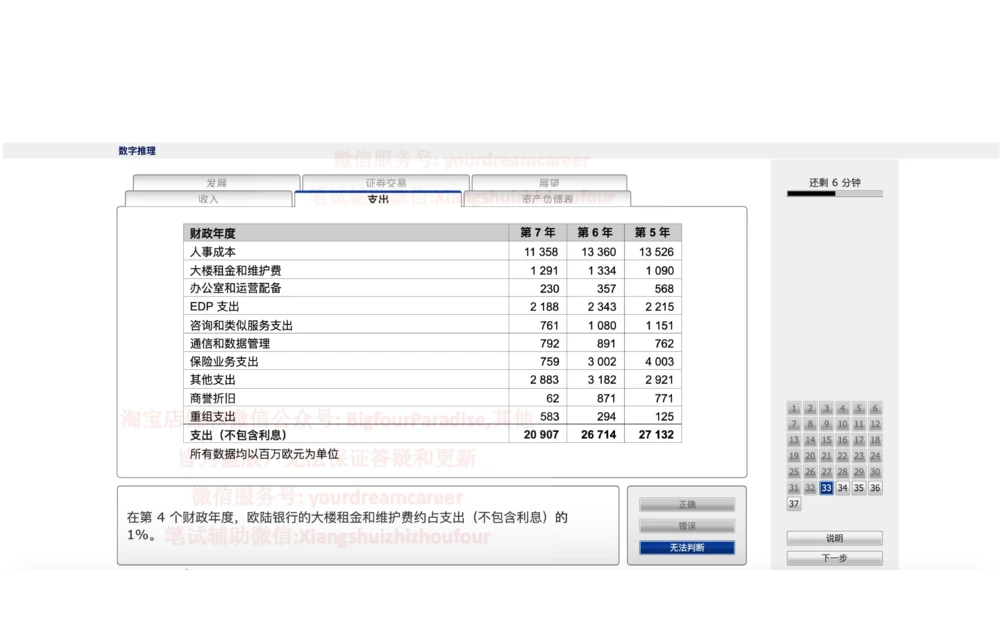1000x625 pixels.
Task: Select question 34
Action: click(x=841, y=488)
